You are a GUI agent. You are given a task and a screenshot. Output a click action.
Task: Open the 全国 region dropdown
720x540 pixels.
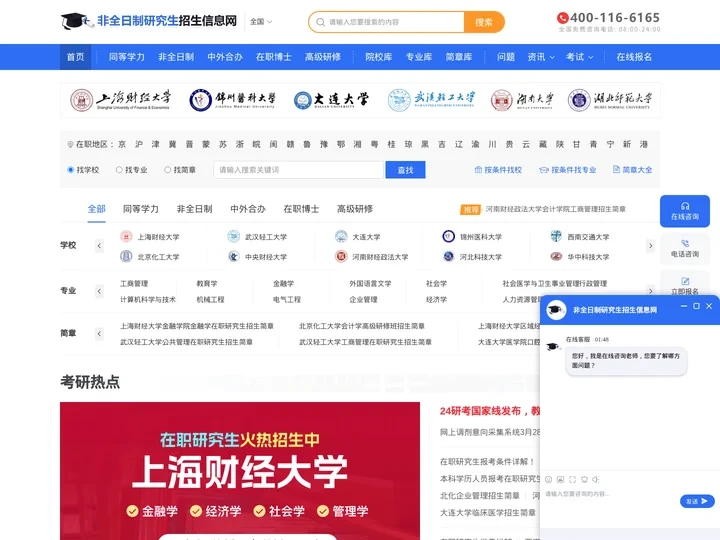point(261,22)
